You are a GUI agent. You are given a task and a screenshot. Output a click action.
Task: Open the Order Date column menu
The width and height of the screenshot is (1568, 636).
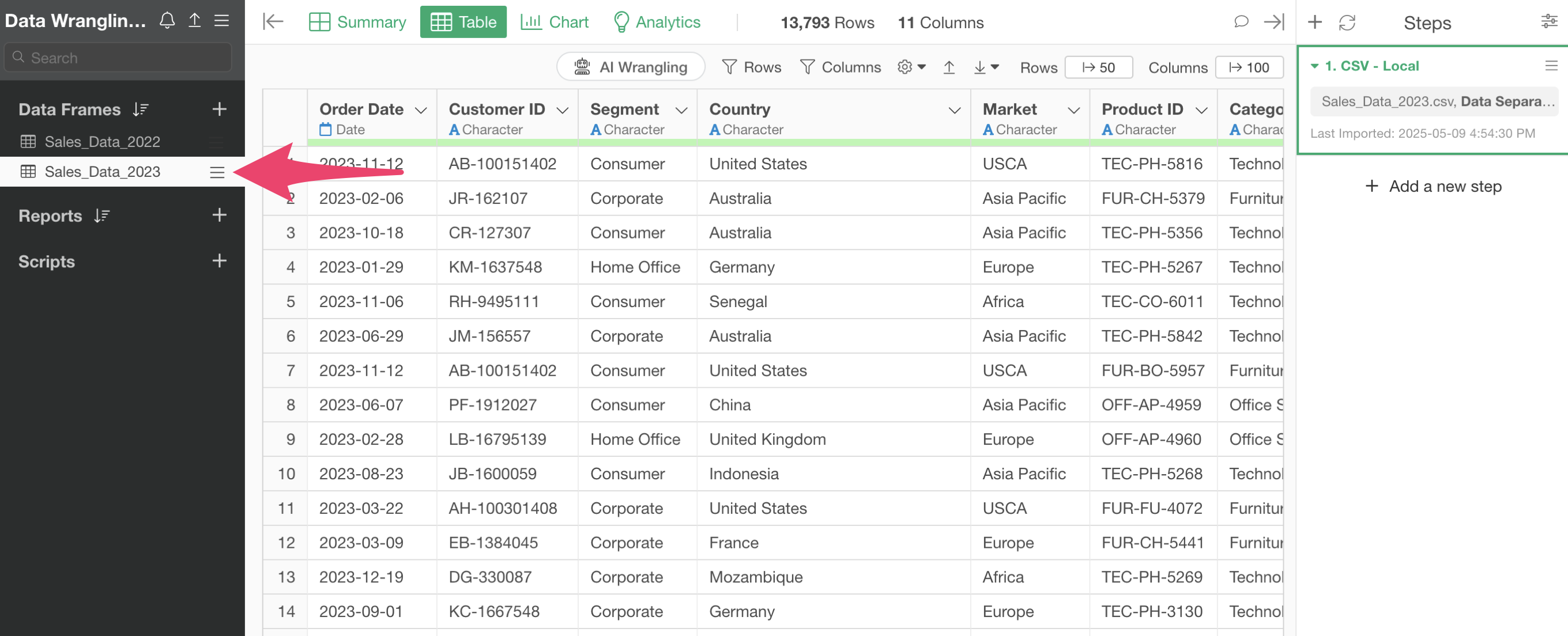point(421,110)
